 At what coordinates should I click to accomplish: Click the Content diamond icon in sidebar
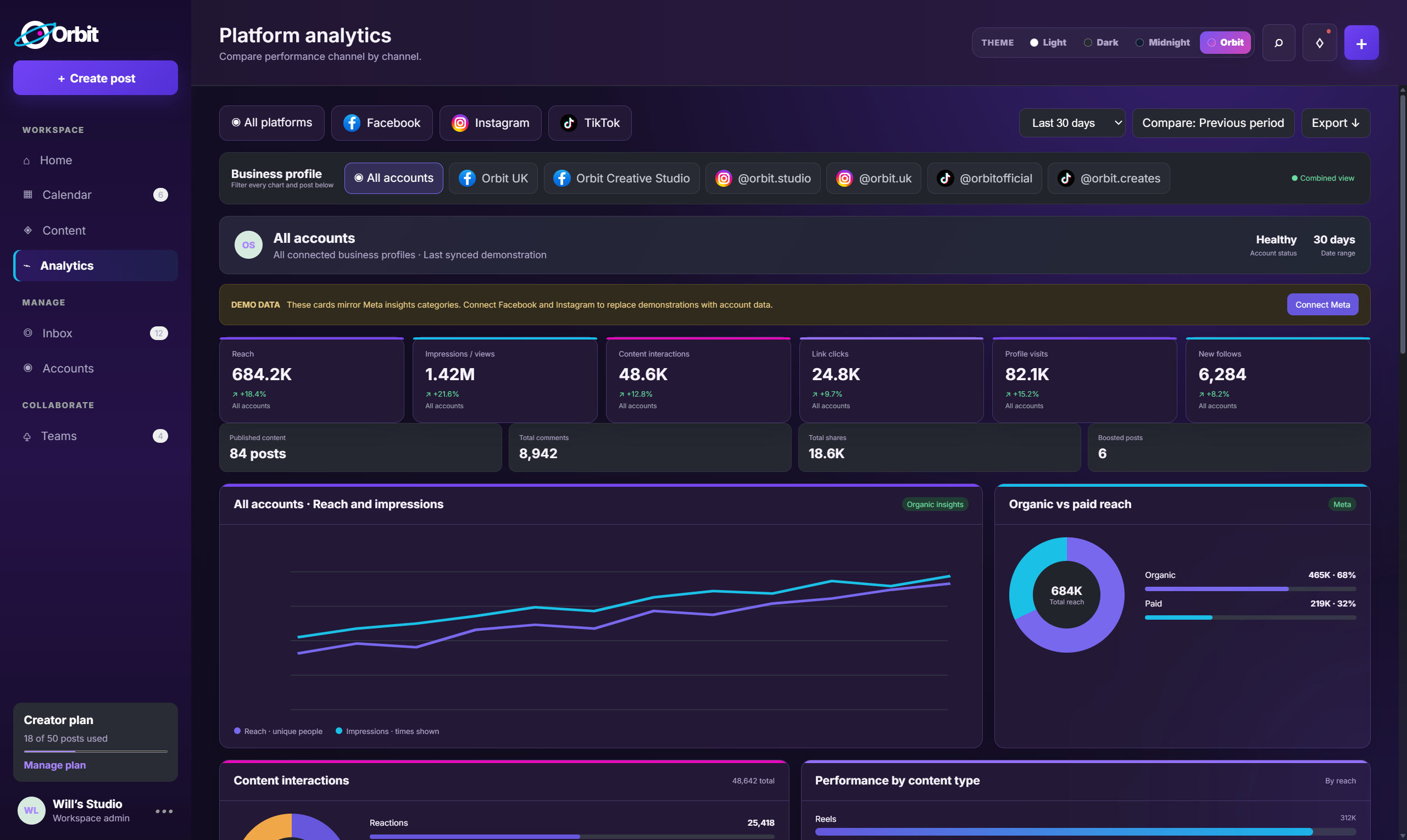[27, 230]
